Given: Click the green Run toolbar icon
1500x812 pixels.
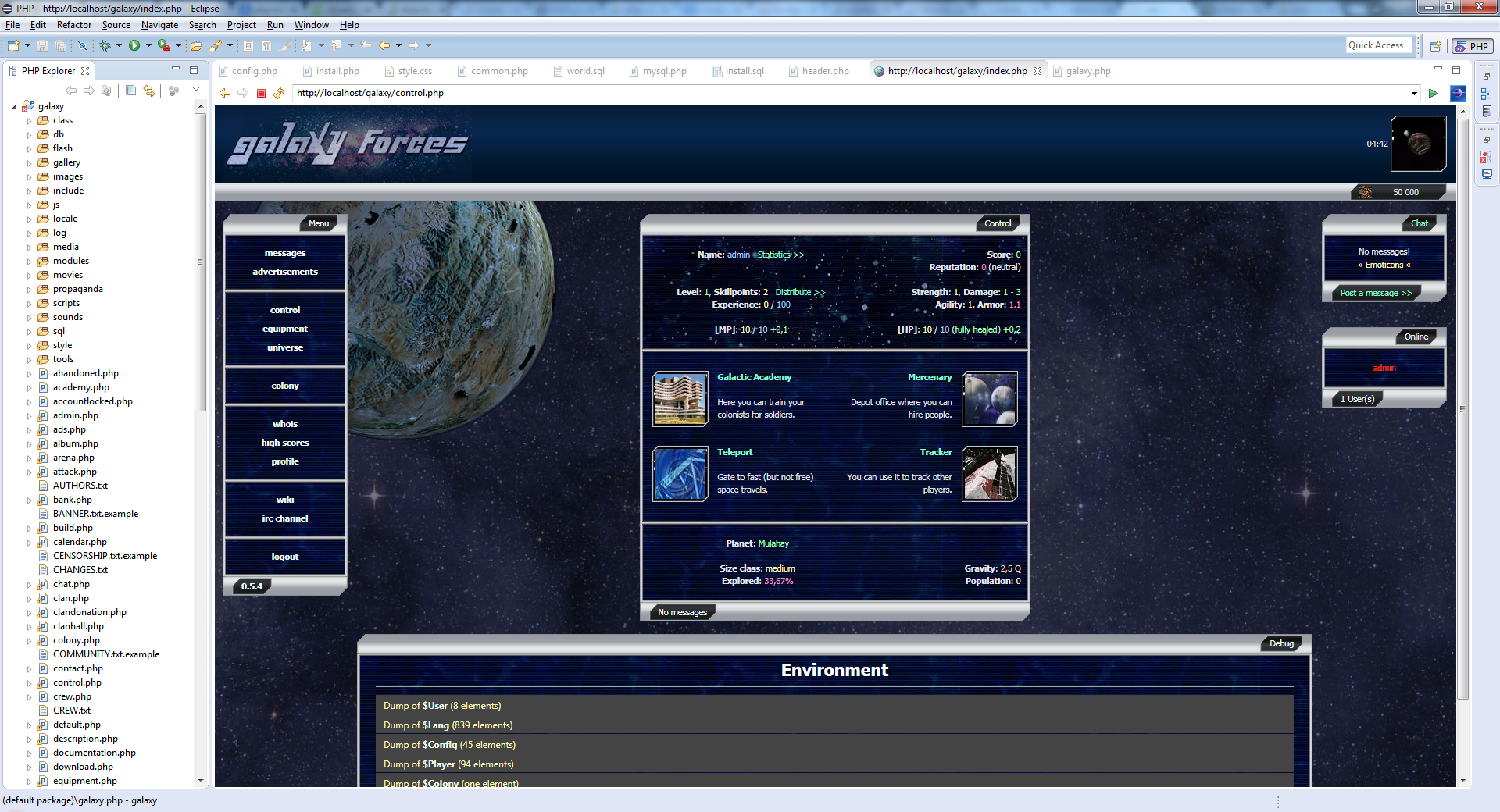Looking at the screenshot, I should coord(134,45).
